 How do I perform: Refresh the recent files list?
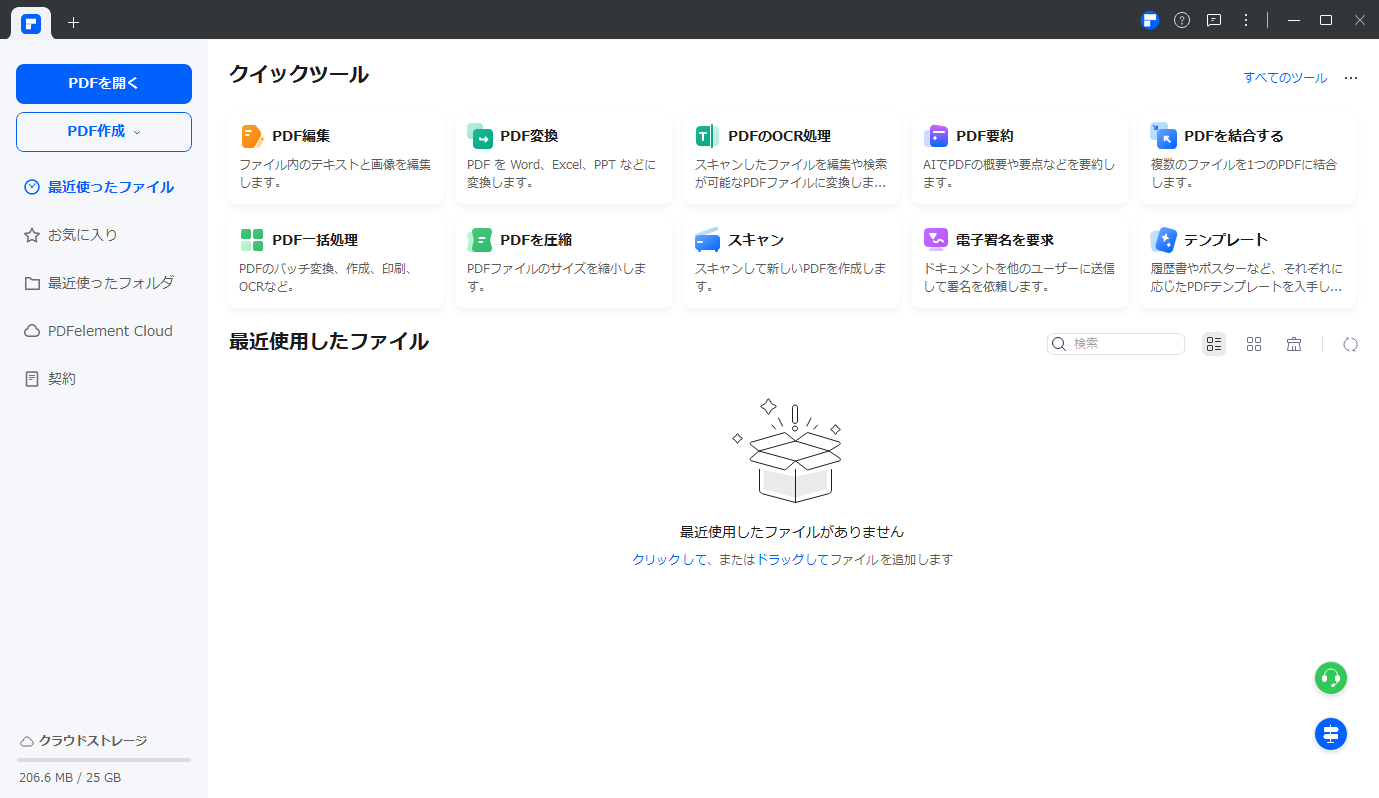click(x=1351, y=344)
